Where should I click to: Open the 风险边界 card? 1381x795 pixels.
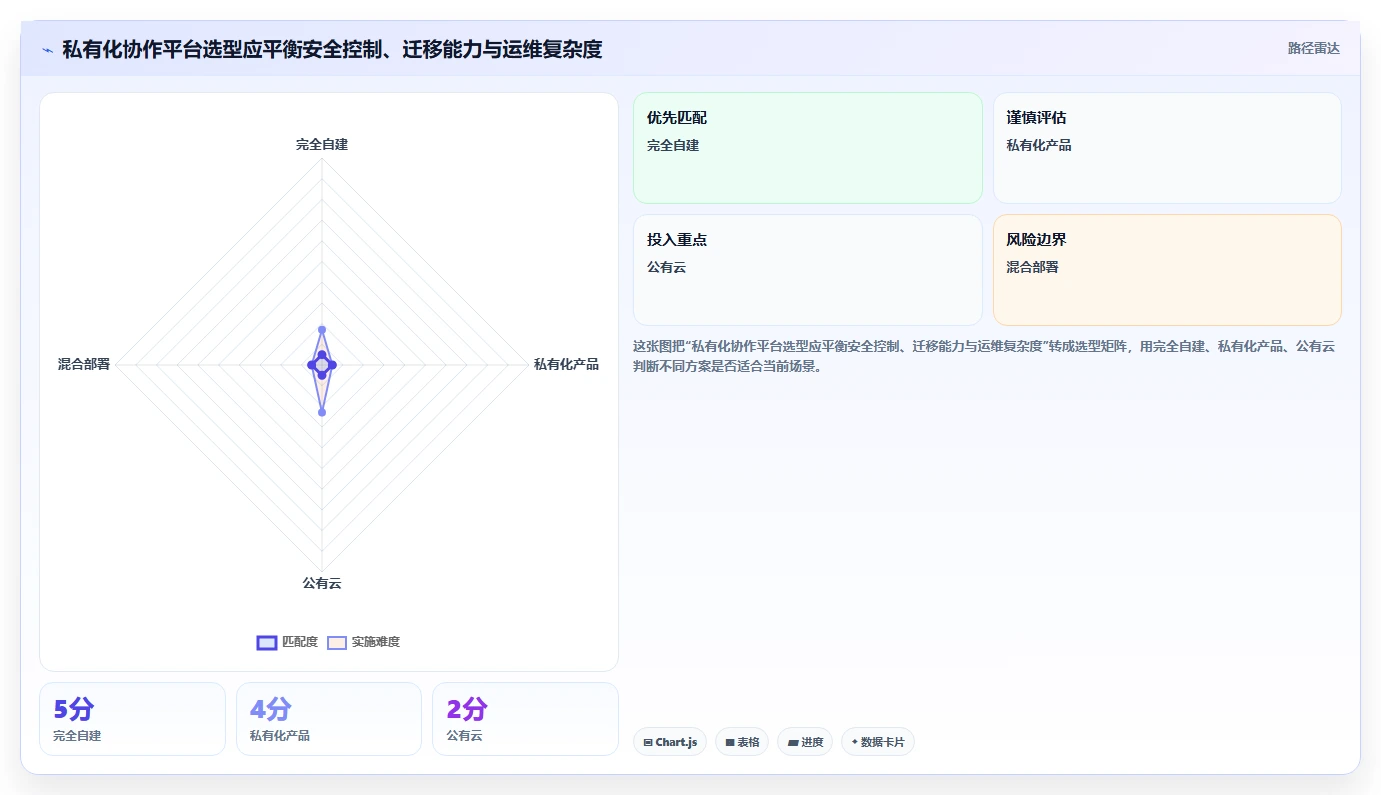point(1167,270)
